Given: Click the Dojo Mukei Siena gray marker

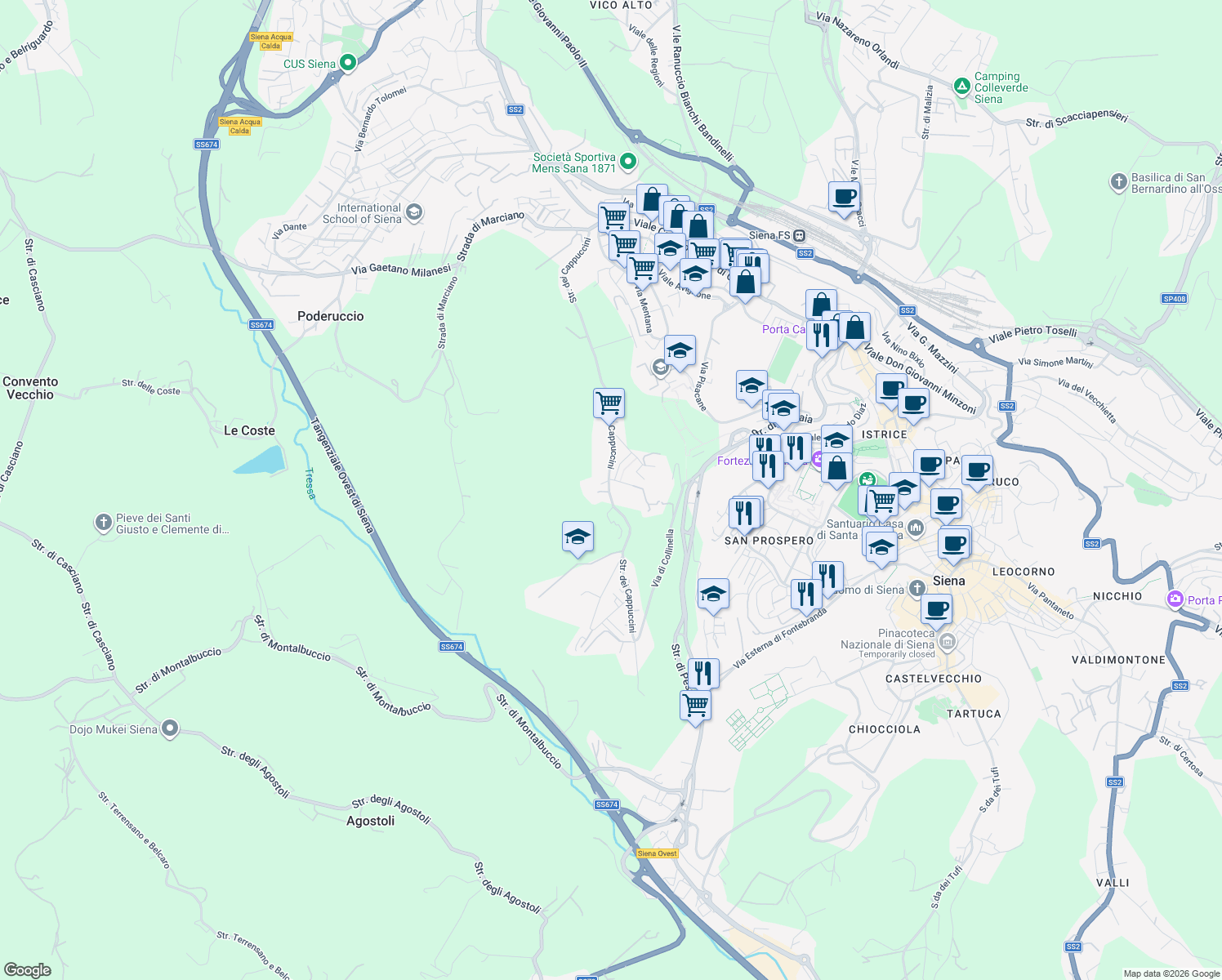Looking at the screenshot, I should (x=169, y=728).
